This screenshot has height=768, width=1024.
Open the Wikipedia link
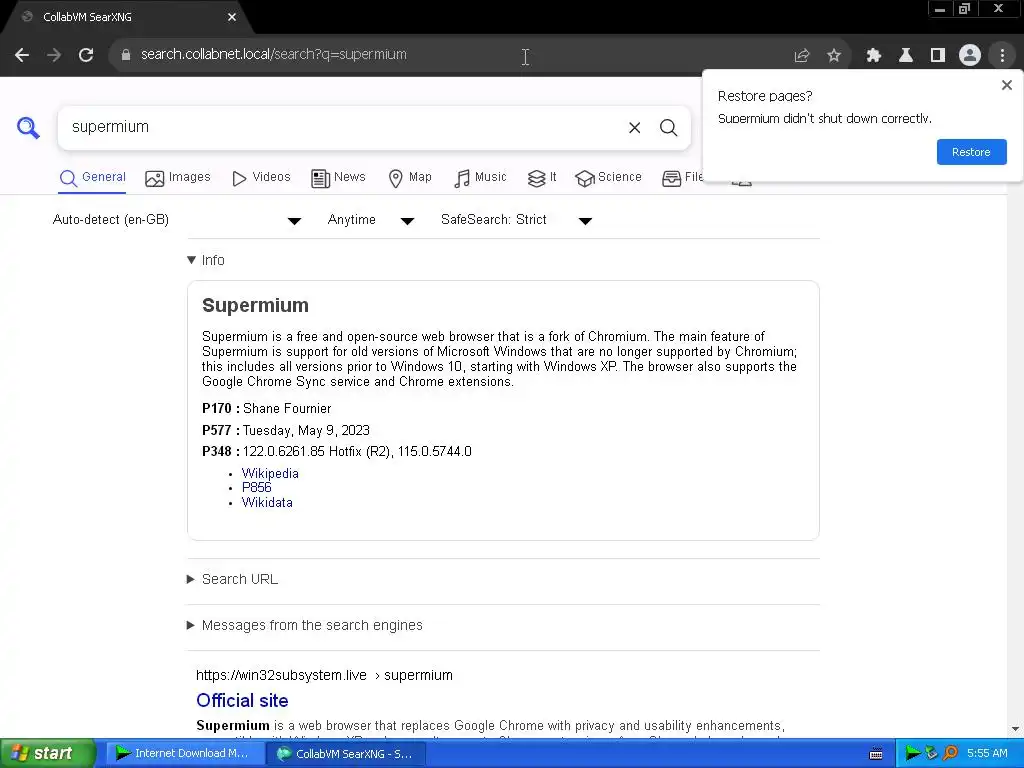270,473
